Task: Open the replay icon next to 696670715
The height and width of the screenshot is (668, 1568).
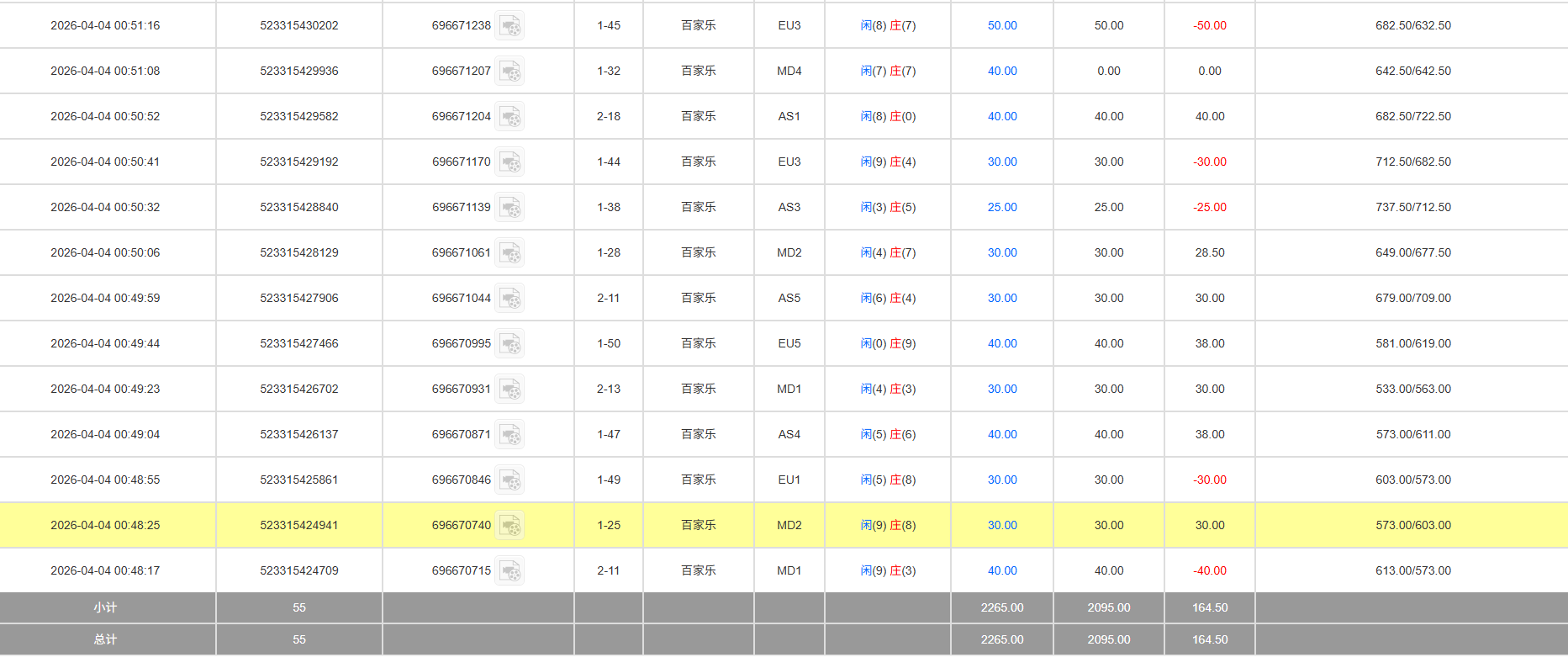Action: click(509, 571)
